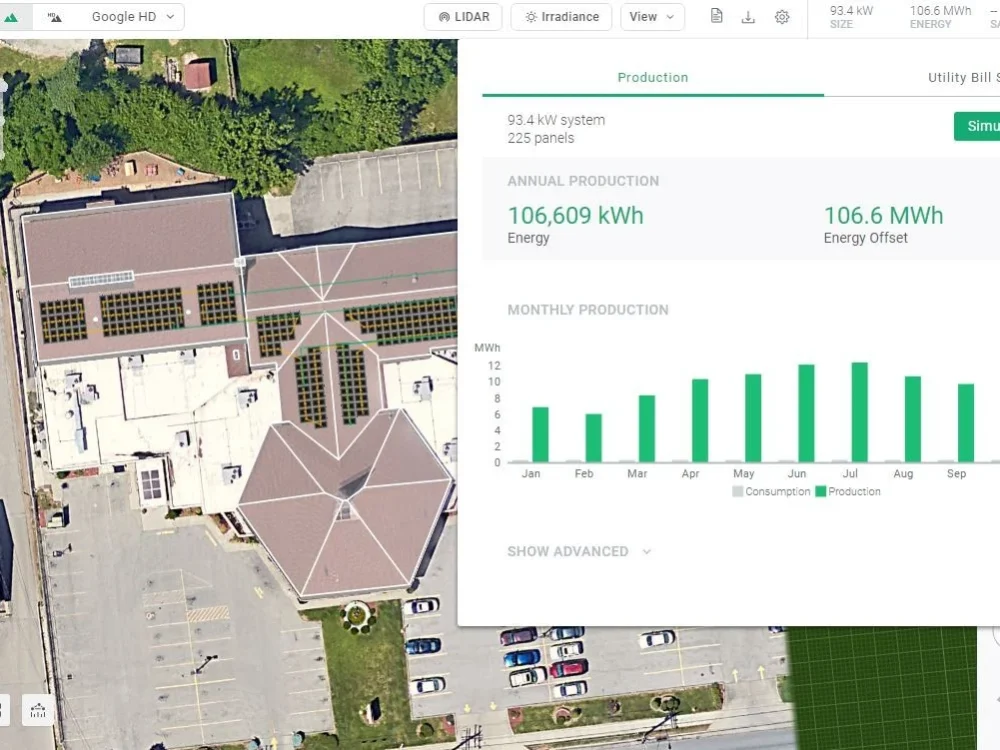Image resolution: width=1000 pixels, height=750 pixels.
Task: Click the chart statistics icon on the map
Action: point(38,710)
